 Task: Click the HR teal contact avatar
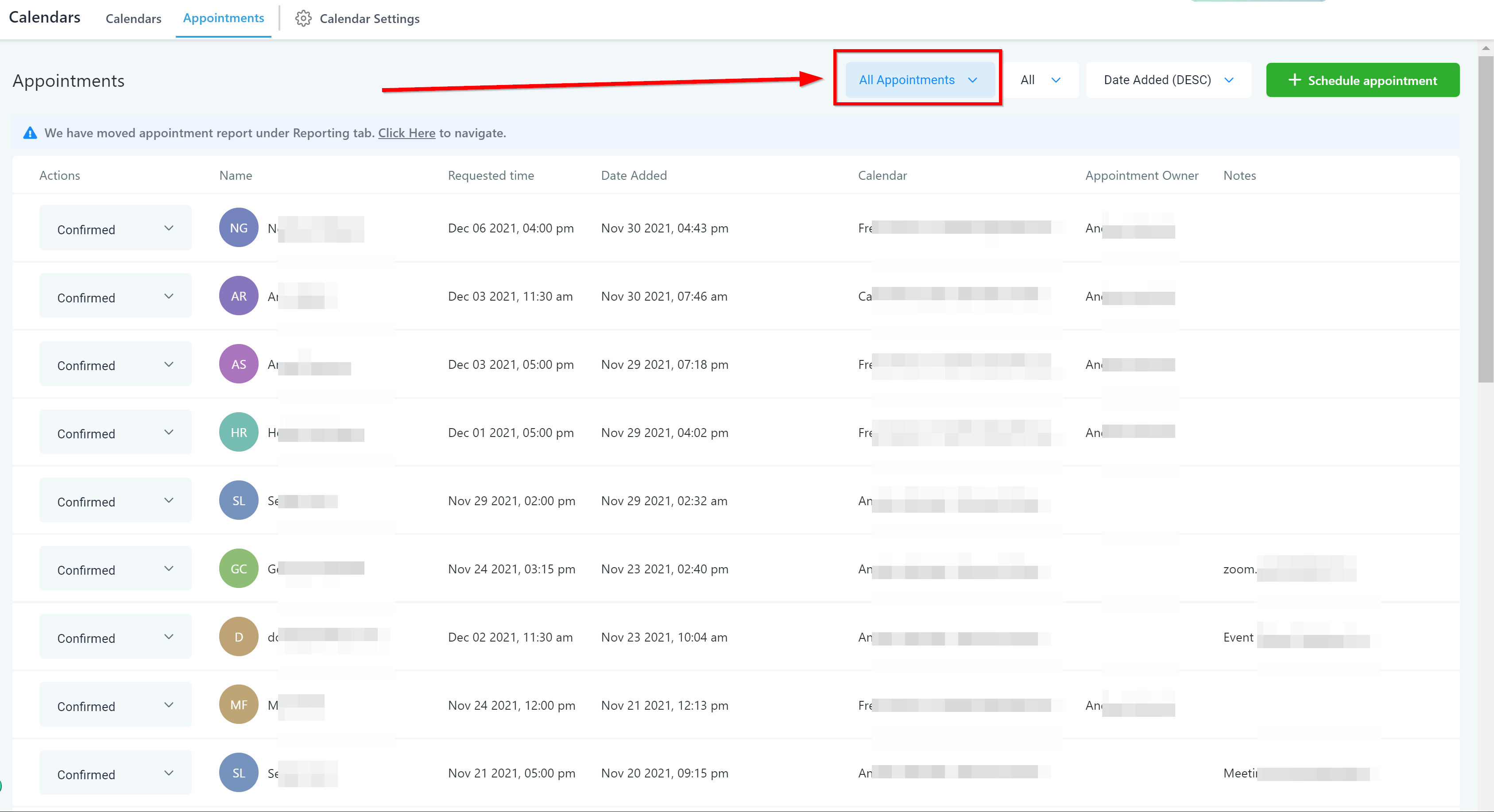coord(238,432)
